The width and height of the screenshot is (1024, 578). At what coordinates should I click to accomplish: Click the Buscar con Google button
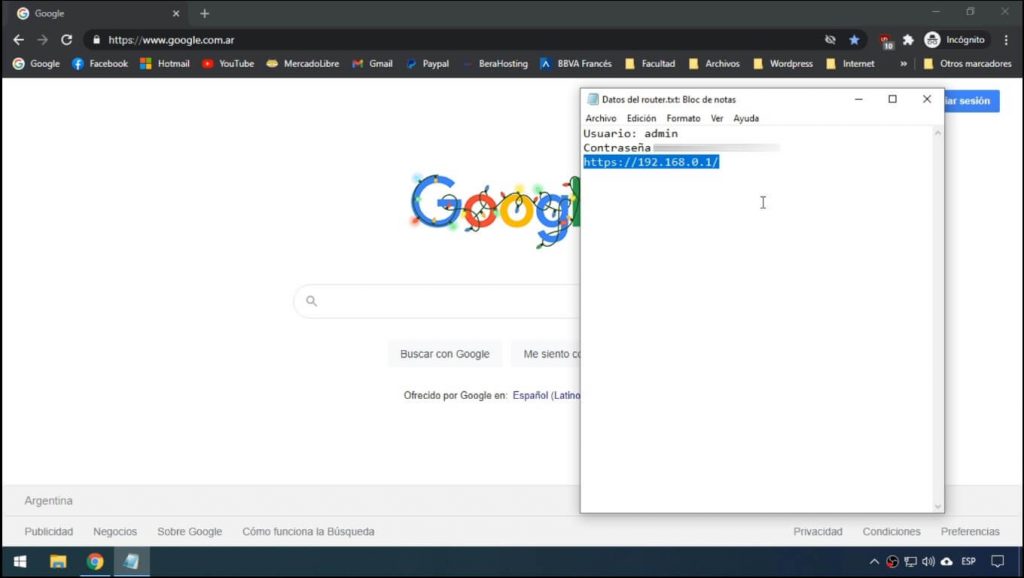[x=444, y=353]
